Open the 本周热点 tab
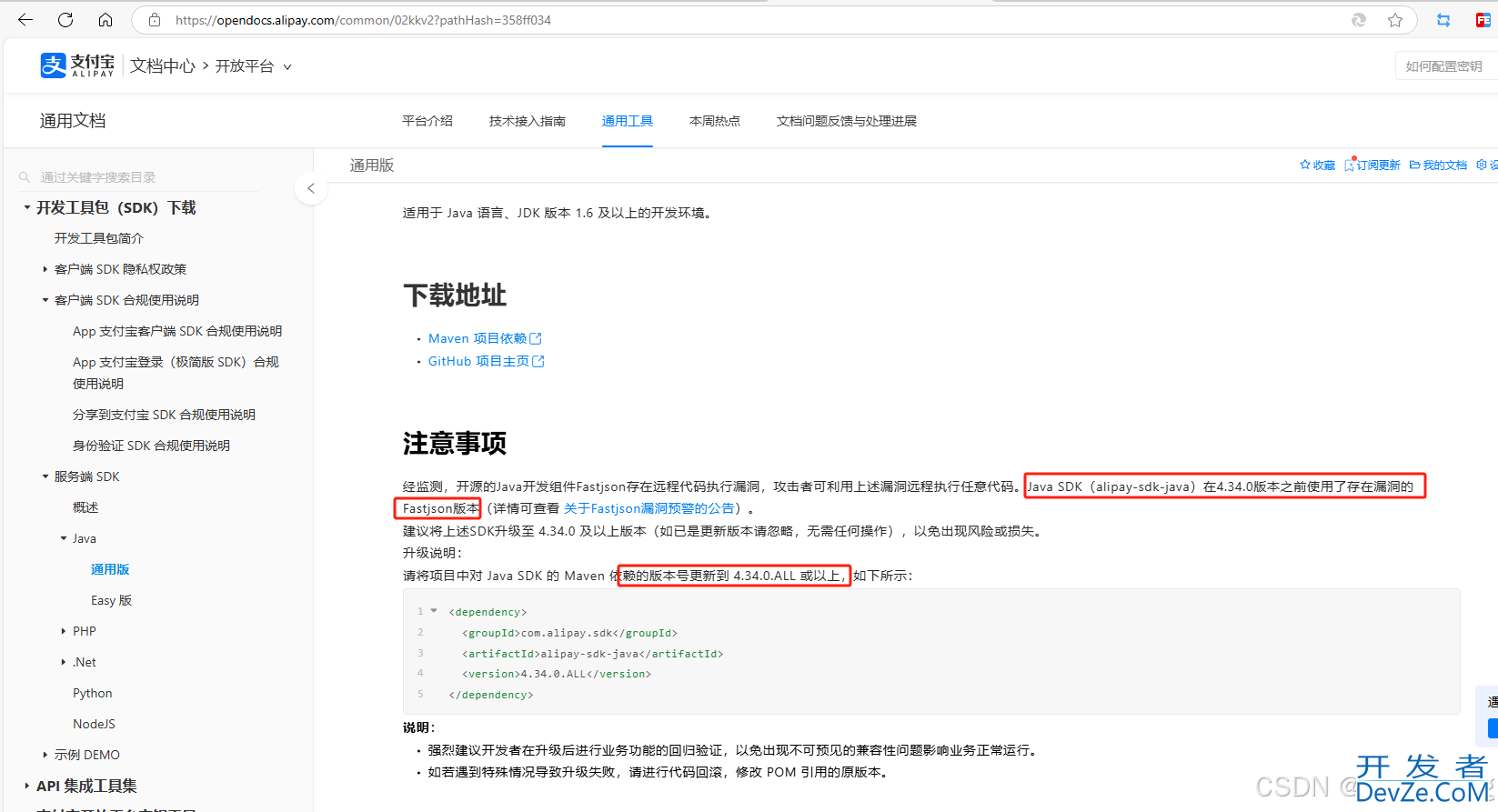Viewport: 1498px width, 812px height. point(715,121)
